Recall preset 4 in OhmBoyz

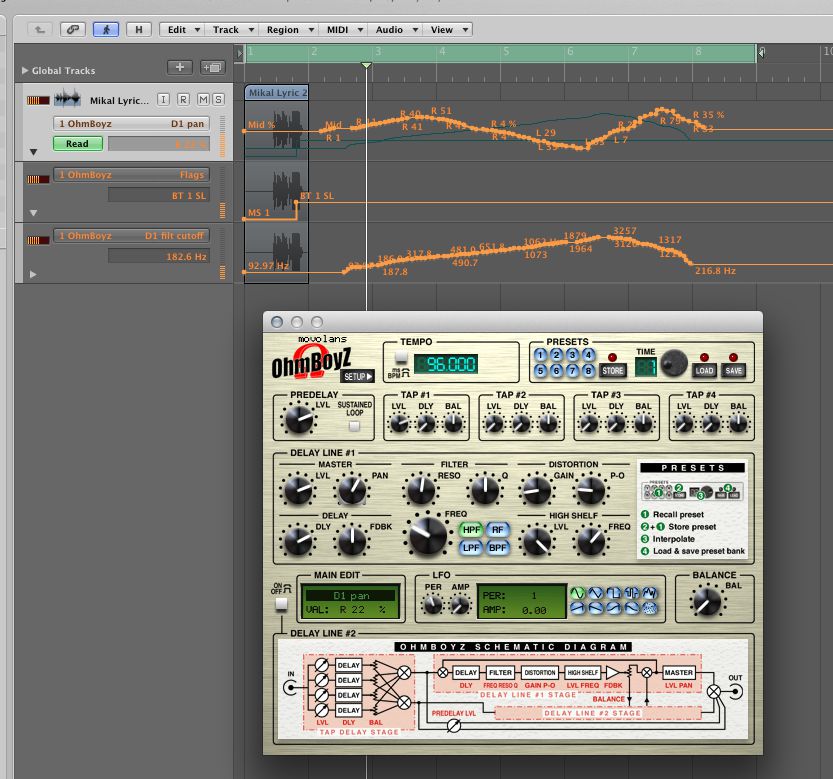(588, 355)
